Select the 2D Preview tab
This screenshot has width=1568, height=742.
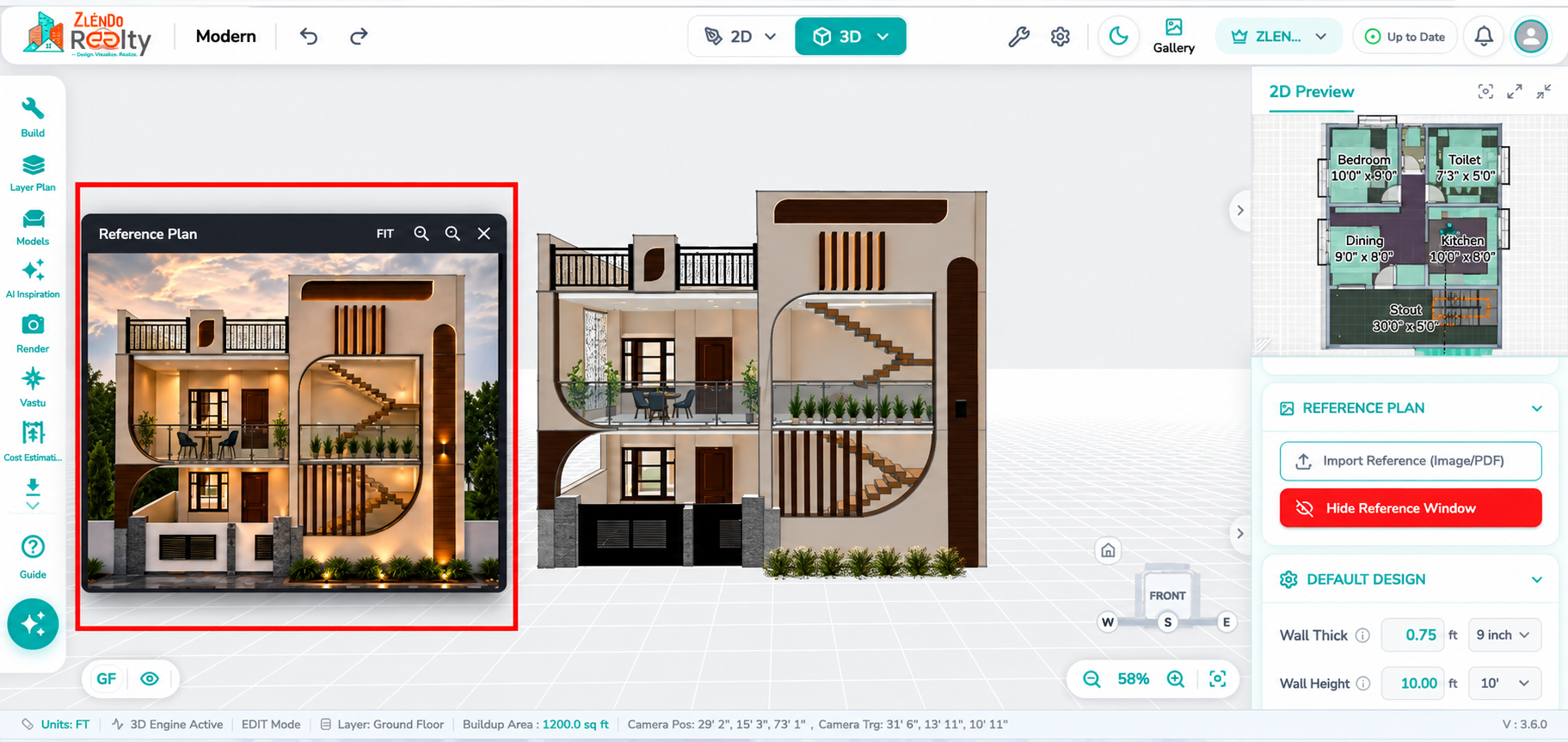pos(1312,92)
